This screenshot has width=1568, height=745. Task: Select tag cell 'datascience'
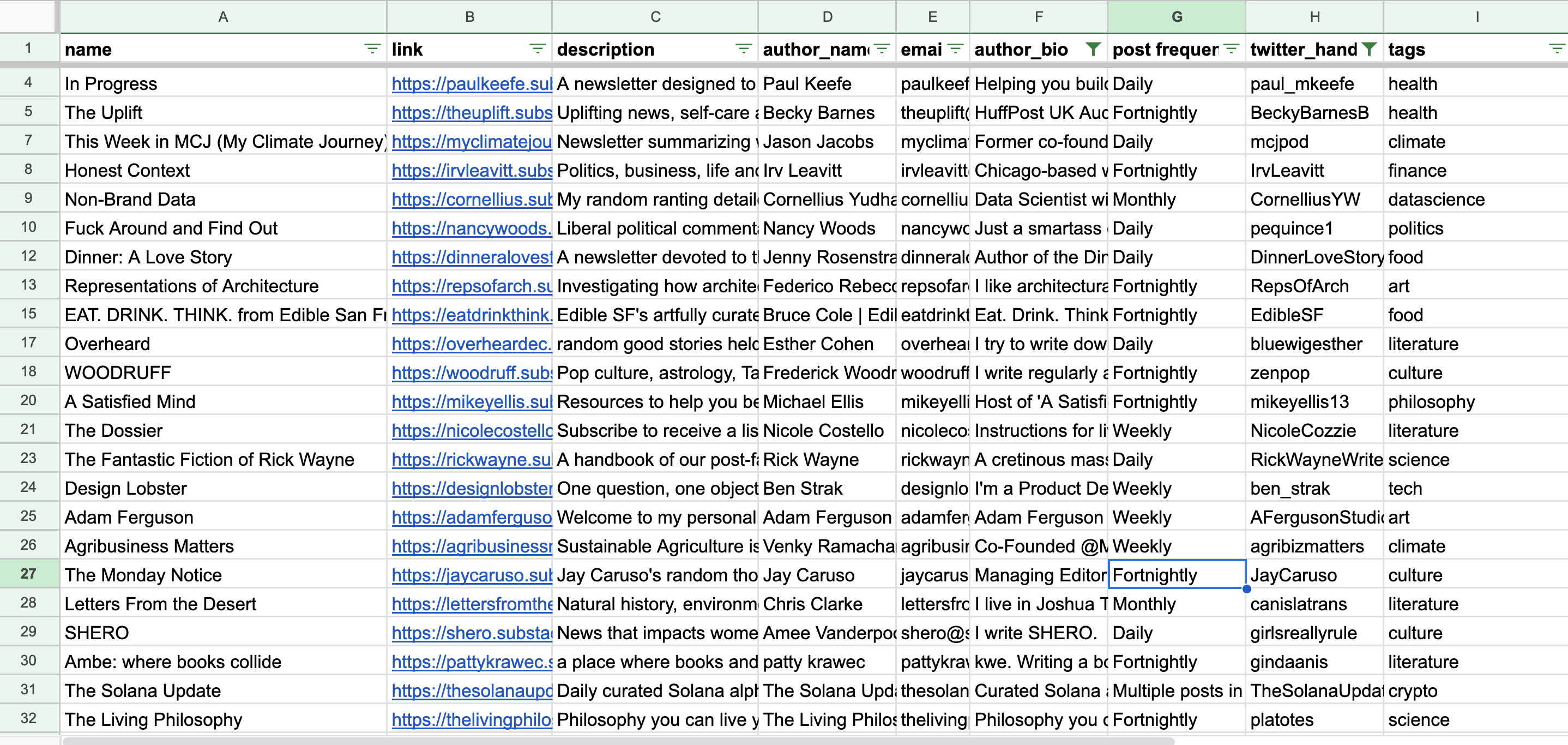(x=1475, y=199)
